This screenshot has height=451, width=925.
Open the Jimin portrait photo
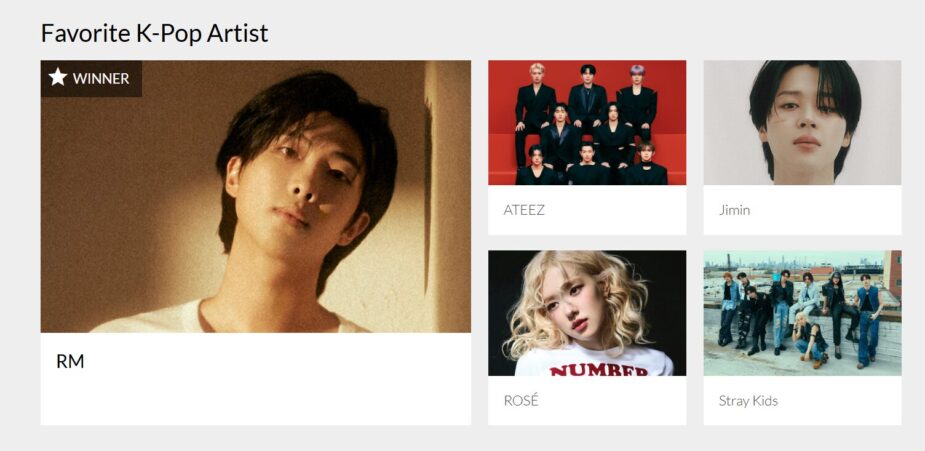click(802, 123)
